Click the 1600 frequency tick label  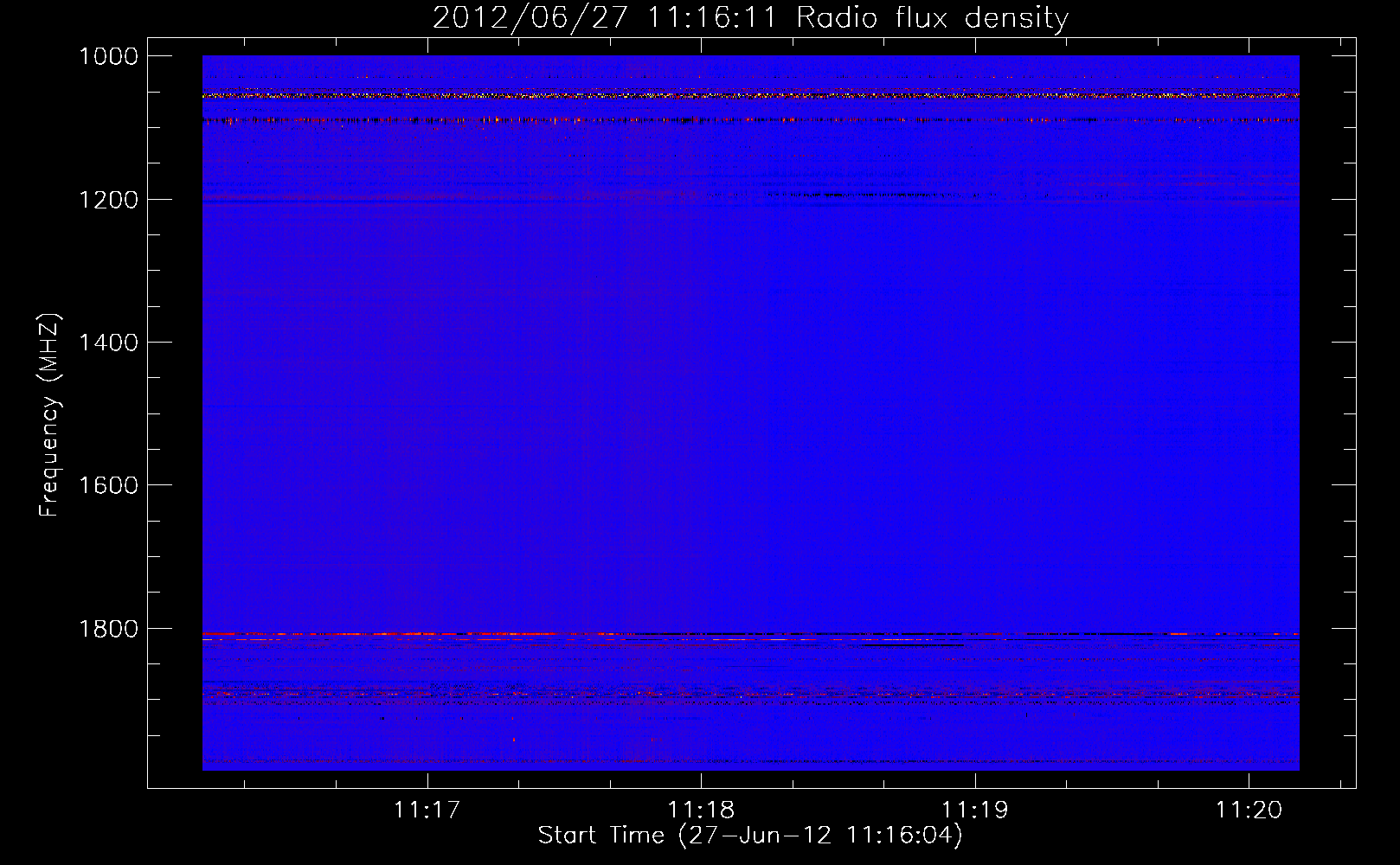(108, 485)
